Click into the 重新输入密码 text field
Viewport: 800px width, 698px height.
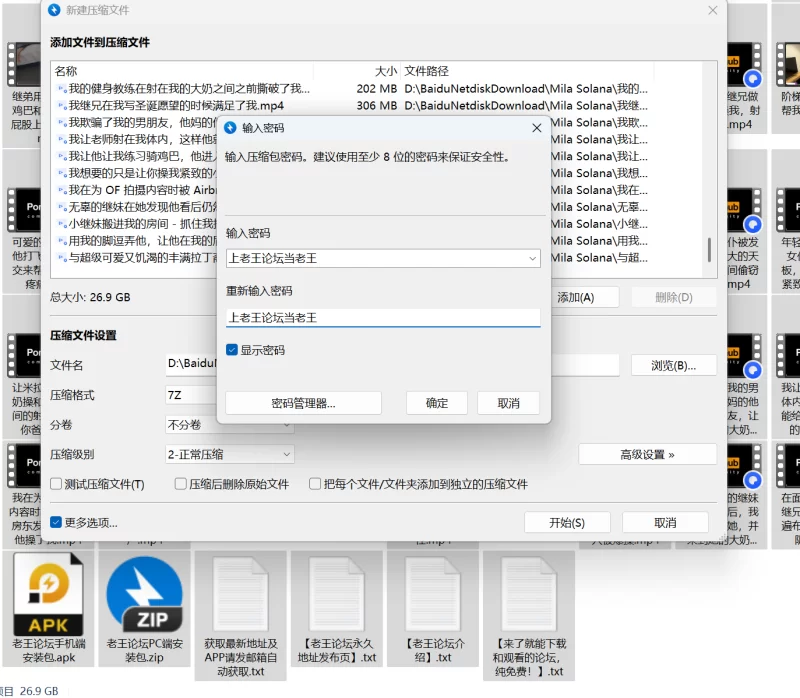pos(383,318)
